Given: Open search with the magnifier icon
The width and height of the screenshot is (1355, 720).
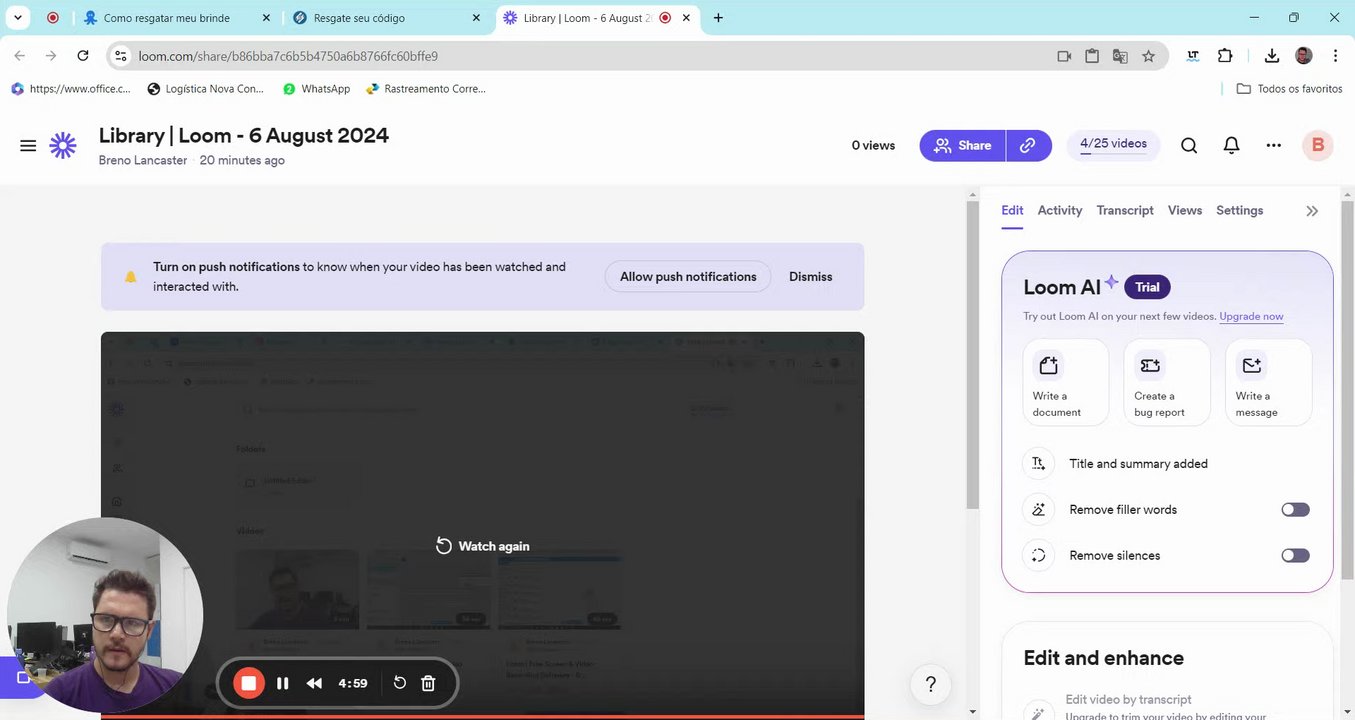Looking at the screenshot, I should pyautogui.click(x=1189, y=146).
